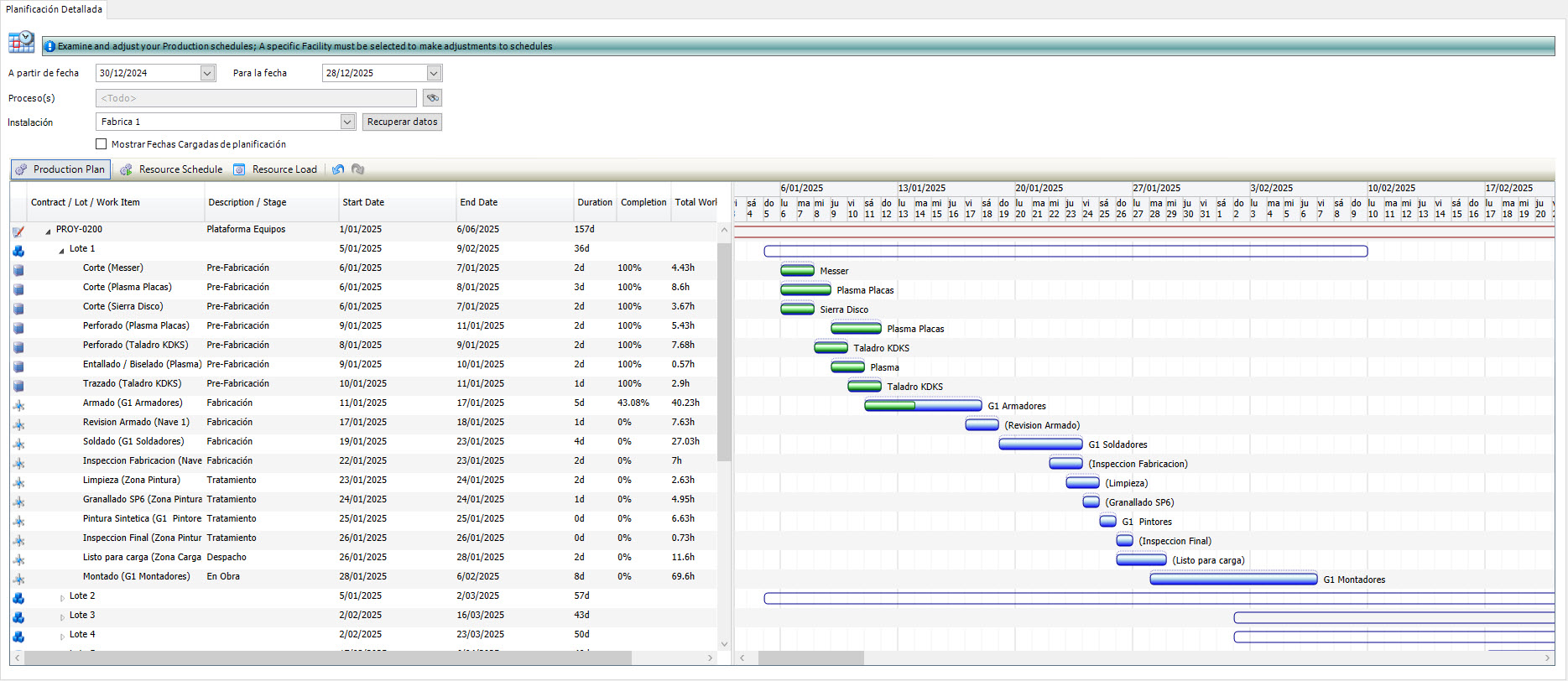Click the row icon for Corte (Messer)
Viewport: 1568px width, 681px height.
18,269
